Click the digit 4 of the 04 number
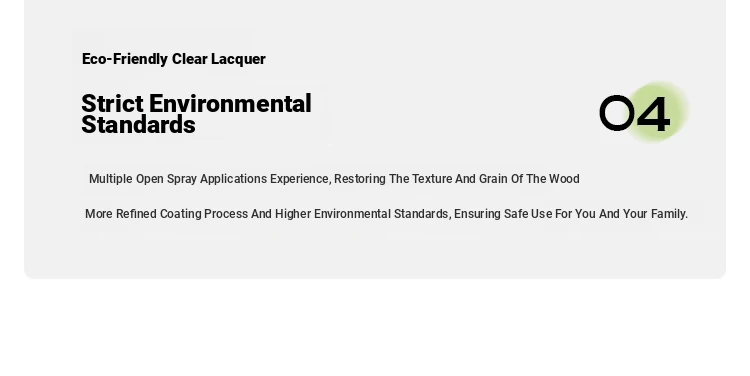 654,114
